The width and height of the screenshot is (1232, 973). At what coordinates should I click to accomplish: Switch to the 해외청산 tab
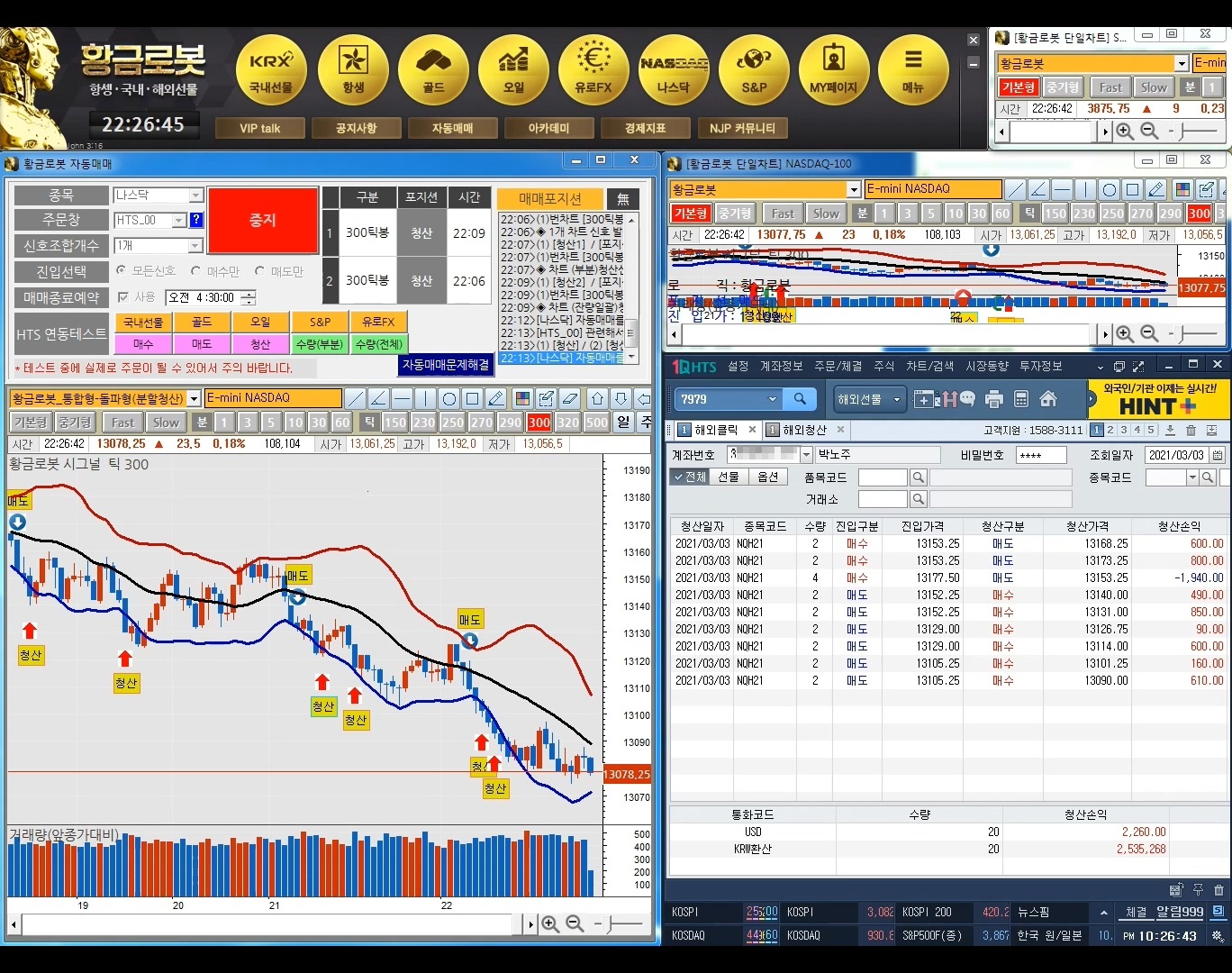point(804,430)
